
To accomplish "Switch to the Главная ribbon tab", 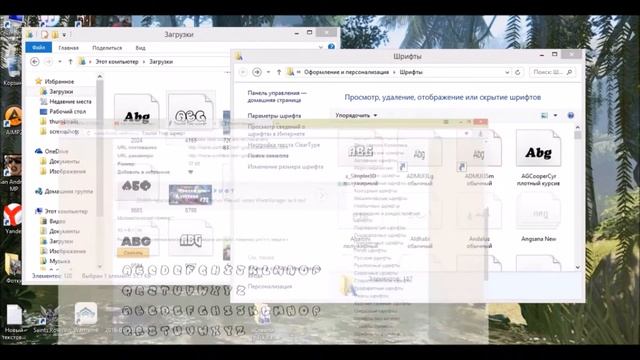I will tap(69, 48).
